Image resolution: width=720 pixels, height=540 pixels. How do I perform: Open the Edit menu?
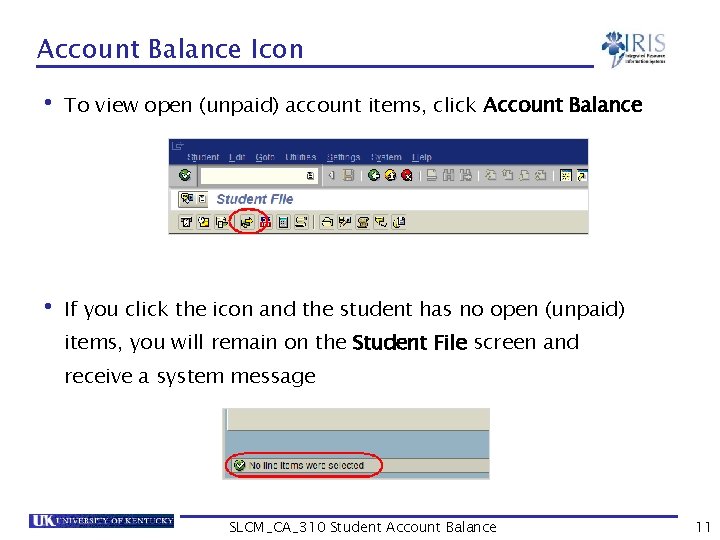click(x=237, y=157)
